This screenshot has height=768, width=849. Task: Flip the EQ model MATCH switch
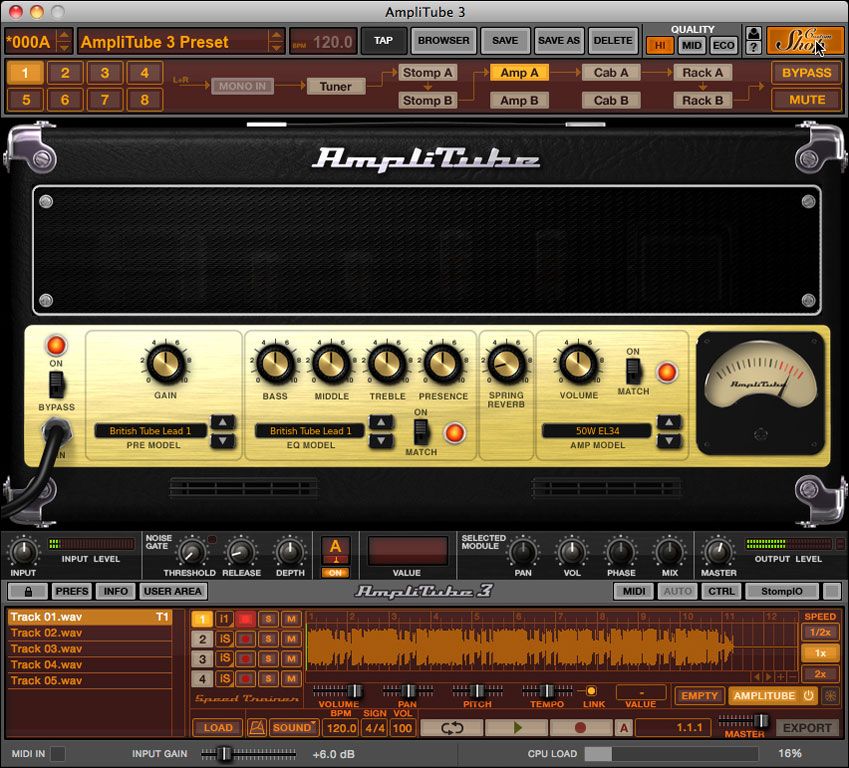(421, 432)
